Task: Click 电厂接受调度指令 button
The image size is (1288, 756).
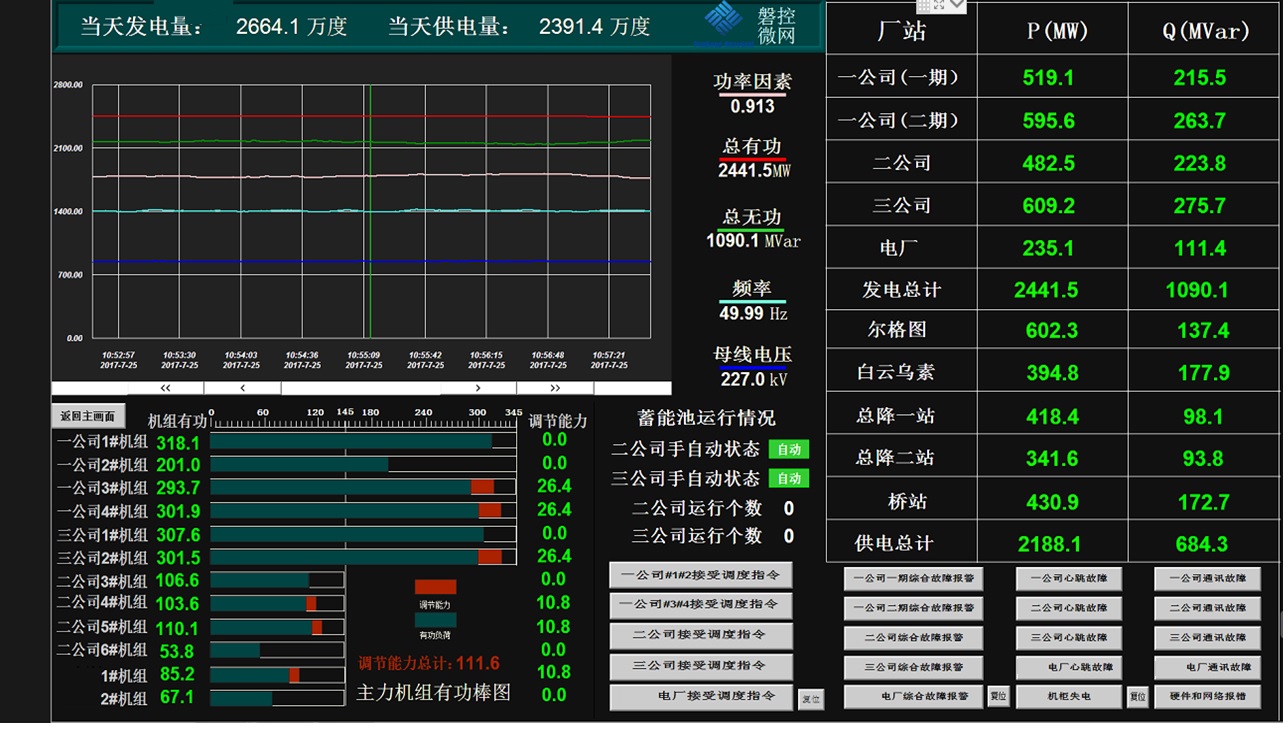Action: (701, 696)
